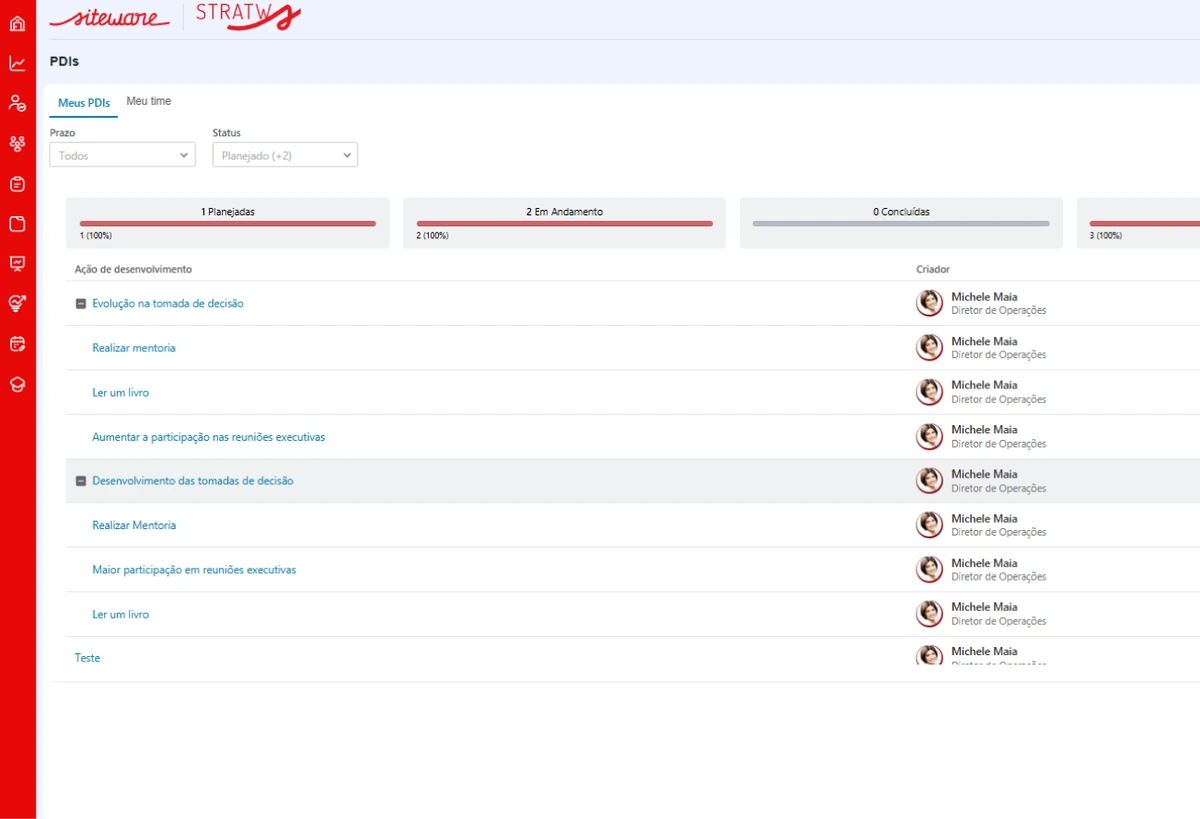1200x819 pixels.
Task: Collapse the 'Desenvolvimento das tomadas de decisão' group
Action: click(81, 481)
